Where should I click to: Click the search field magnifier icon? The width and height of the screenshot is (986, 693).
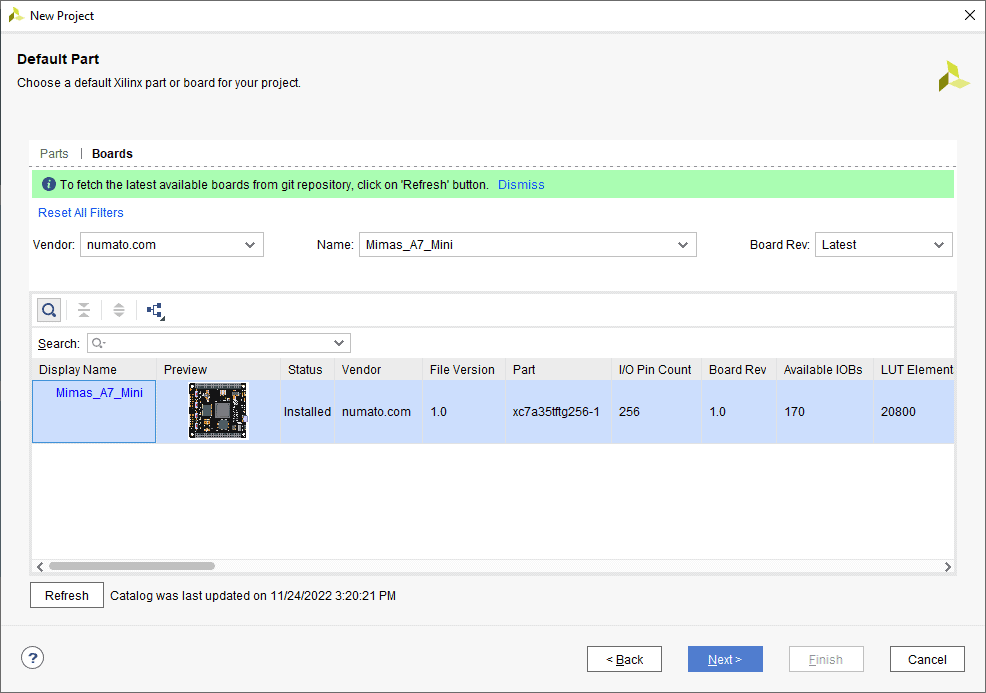click(99, 343)
